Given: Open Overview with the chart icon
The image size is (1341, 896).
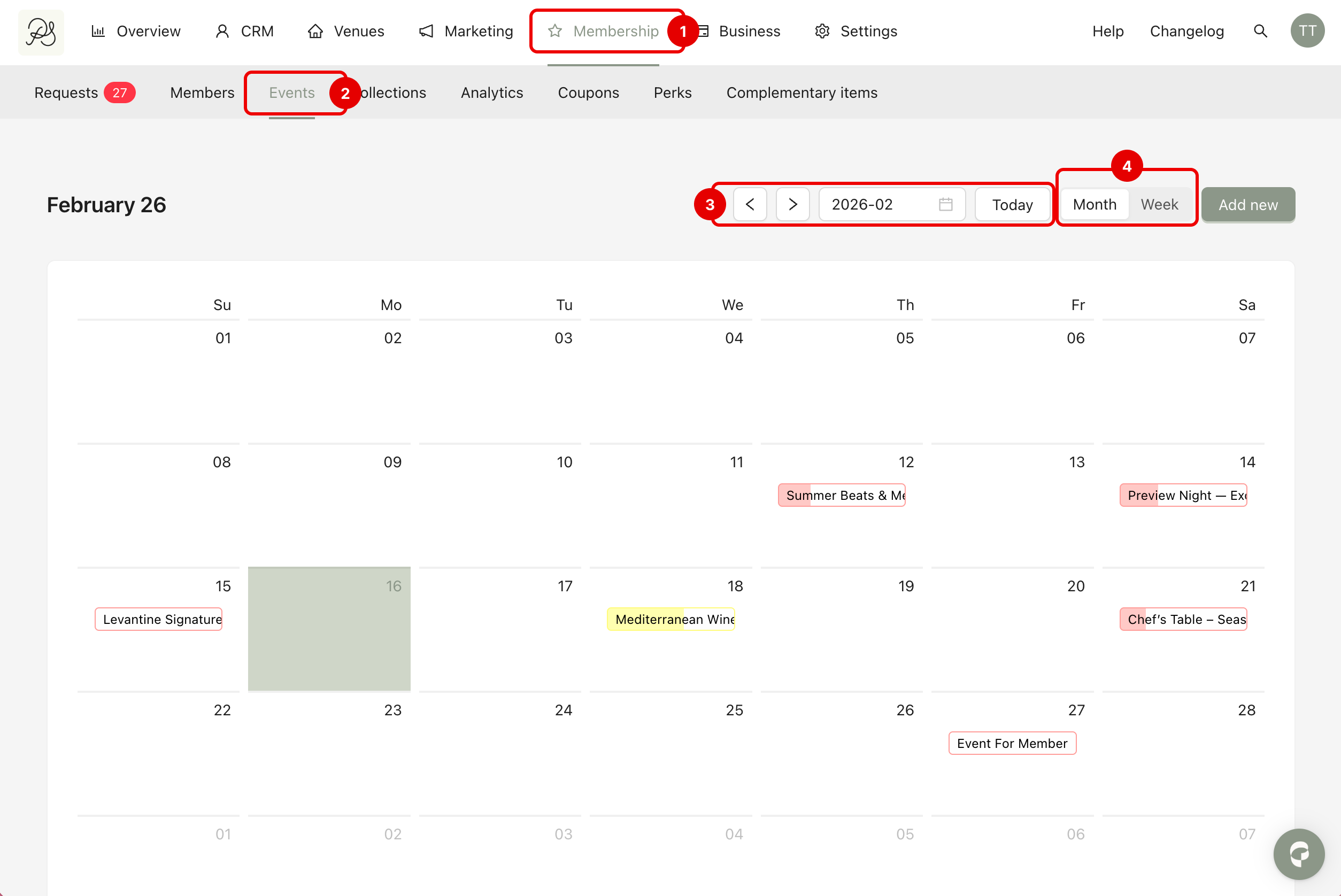Looking at the screenshot, I should tap(98, 32).
